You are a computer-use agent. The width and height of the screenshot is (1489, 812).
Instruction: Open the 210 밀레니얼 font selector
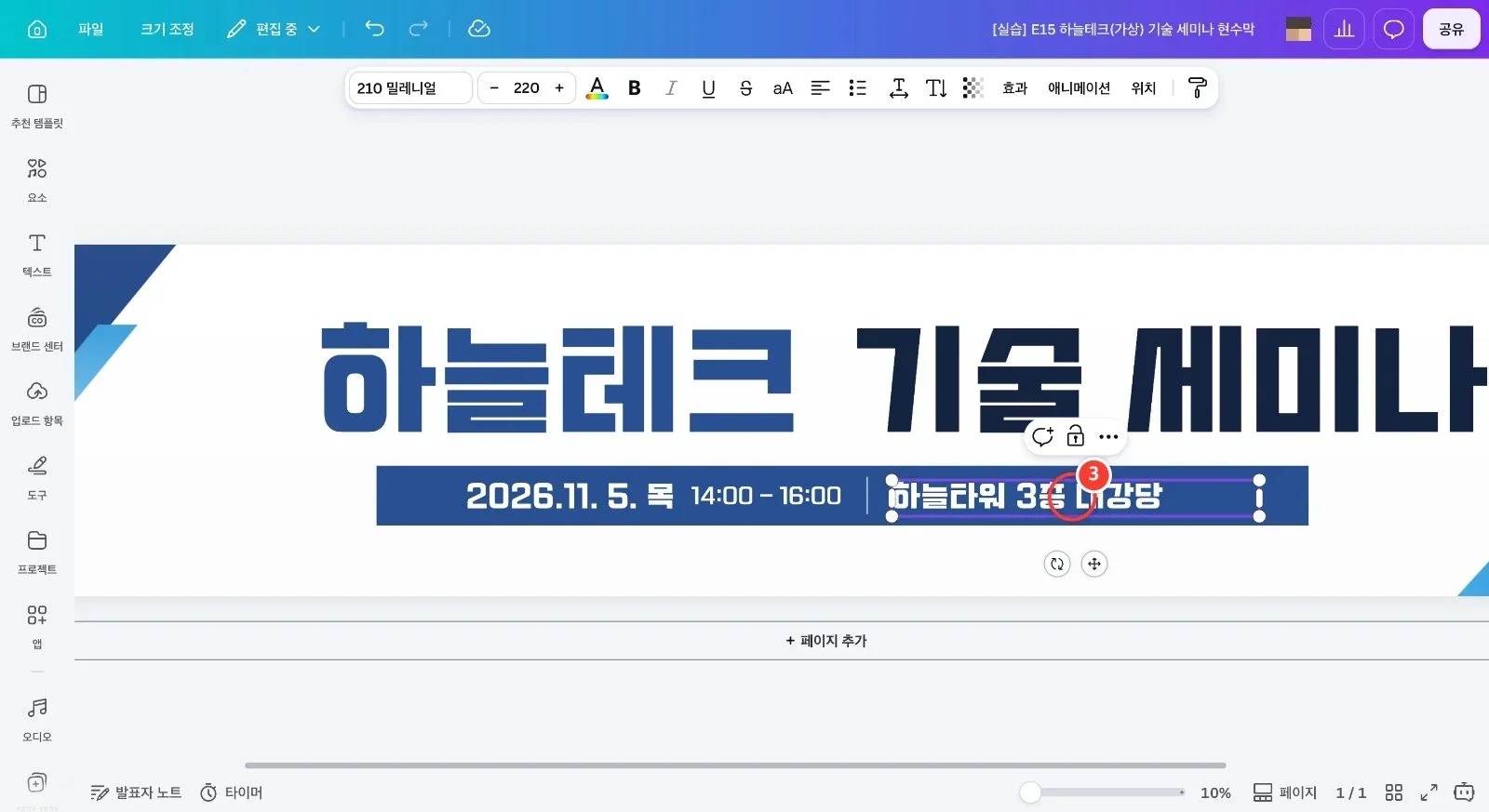click(410, 88)
